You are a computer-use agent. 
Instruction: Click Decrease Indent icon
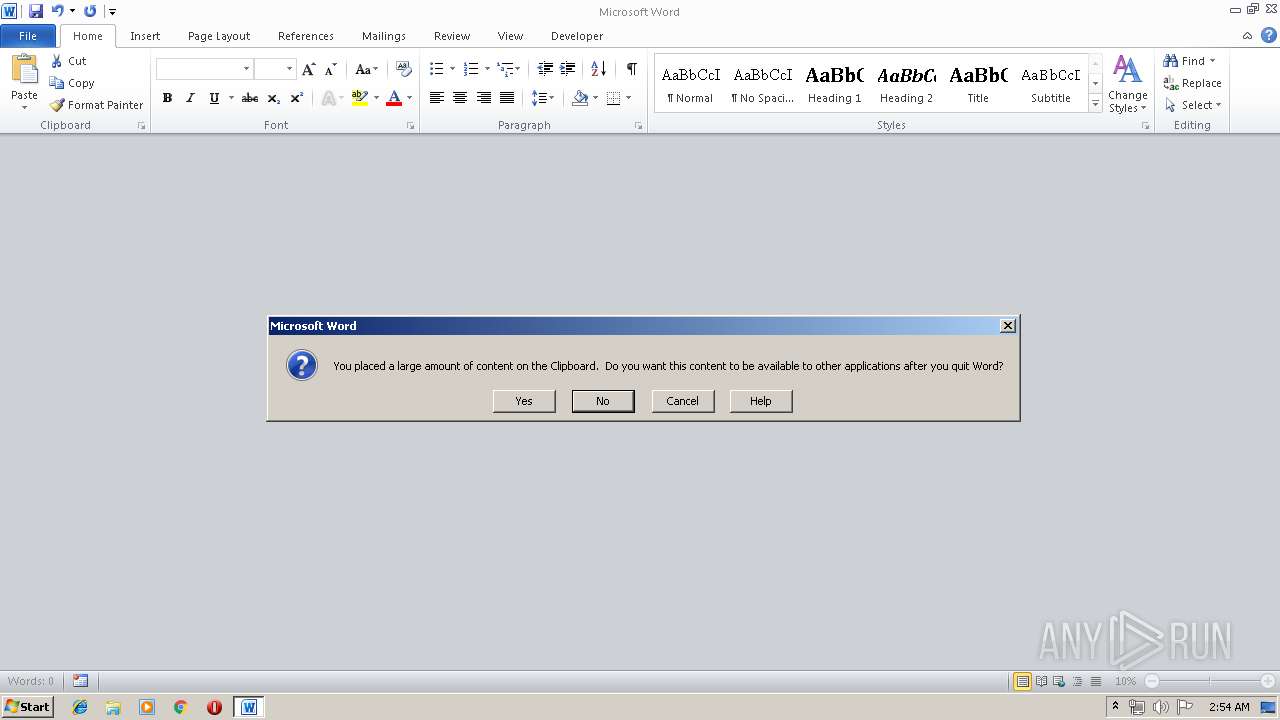tap(545, 69)
